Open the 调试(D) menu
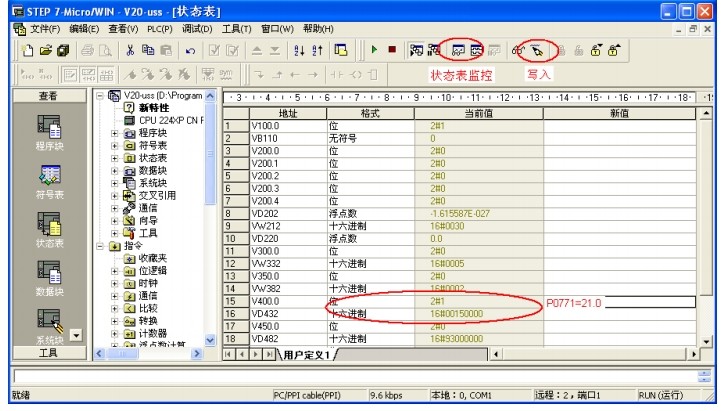 pos(197,29)
